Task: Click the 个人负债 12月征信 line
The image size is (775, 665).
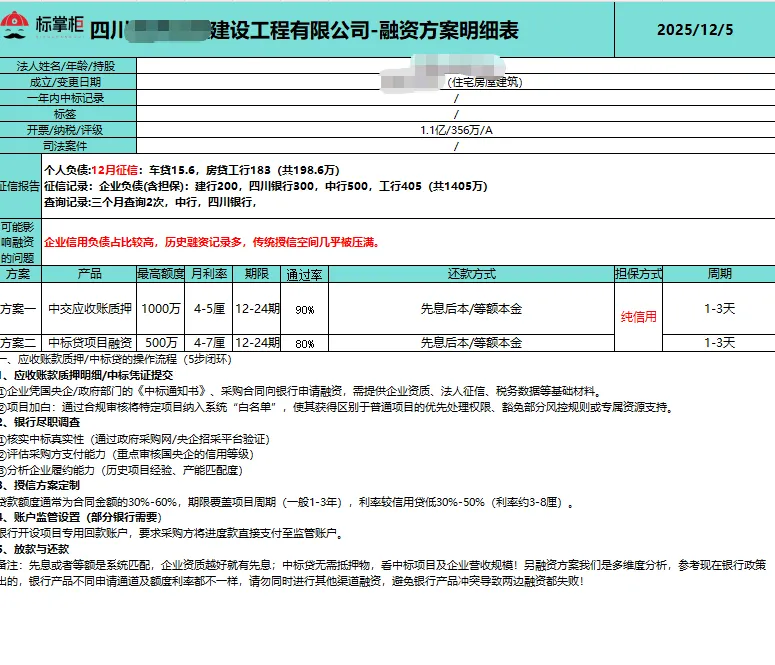Action: click(192, 170)
